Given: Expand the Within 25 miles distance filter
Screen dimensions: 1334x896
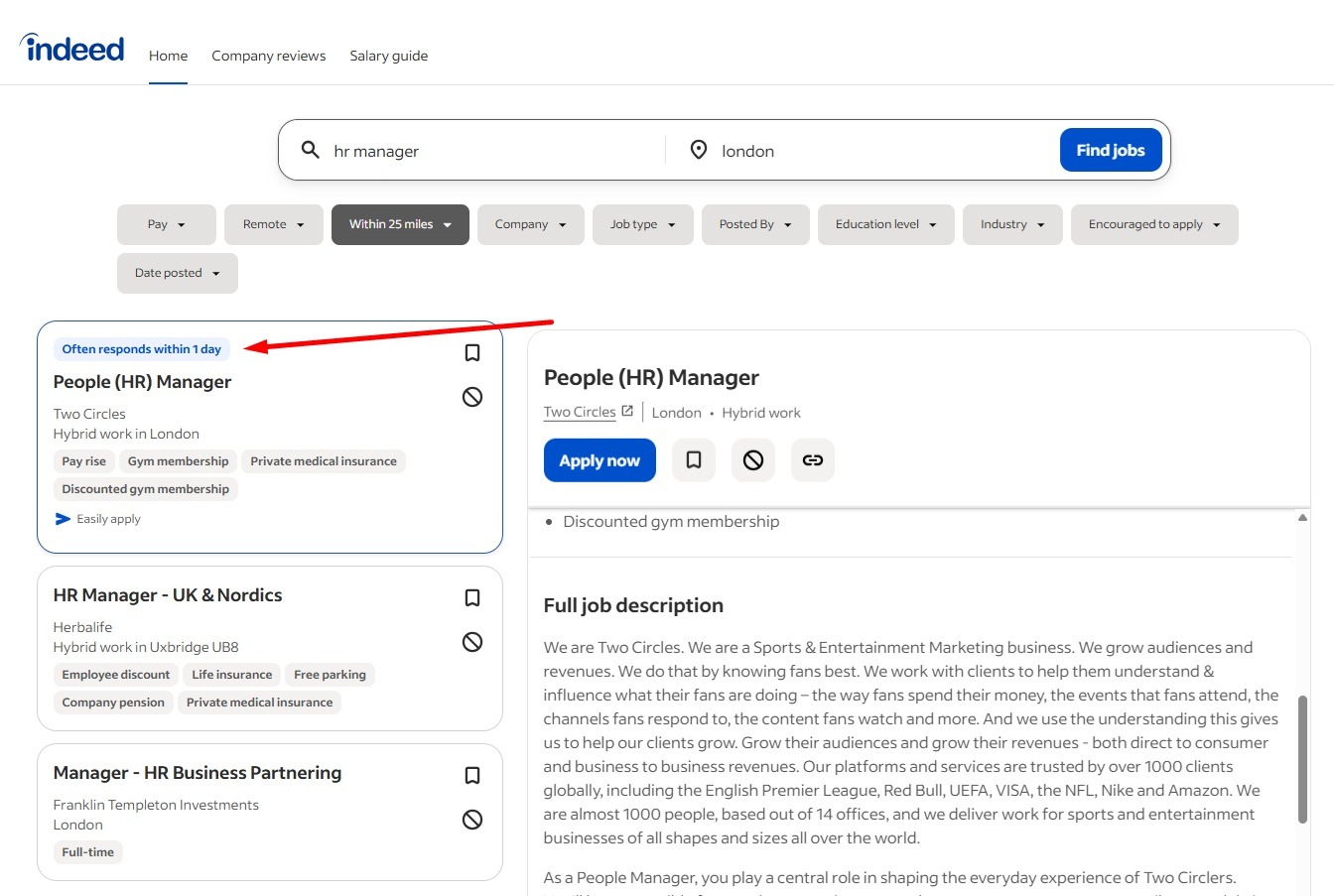Looking at the screenshot, I should [x=400, y=224].
